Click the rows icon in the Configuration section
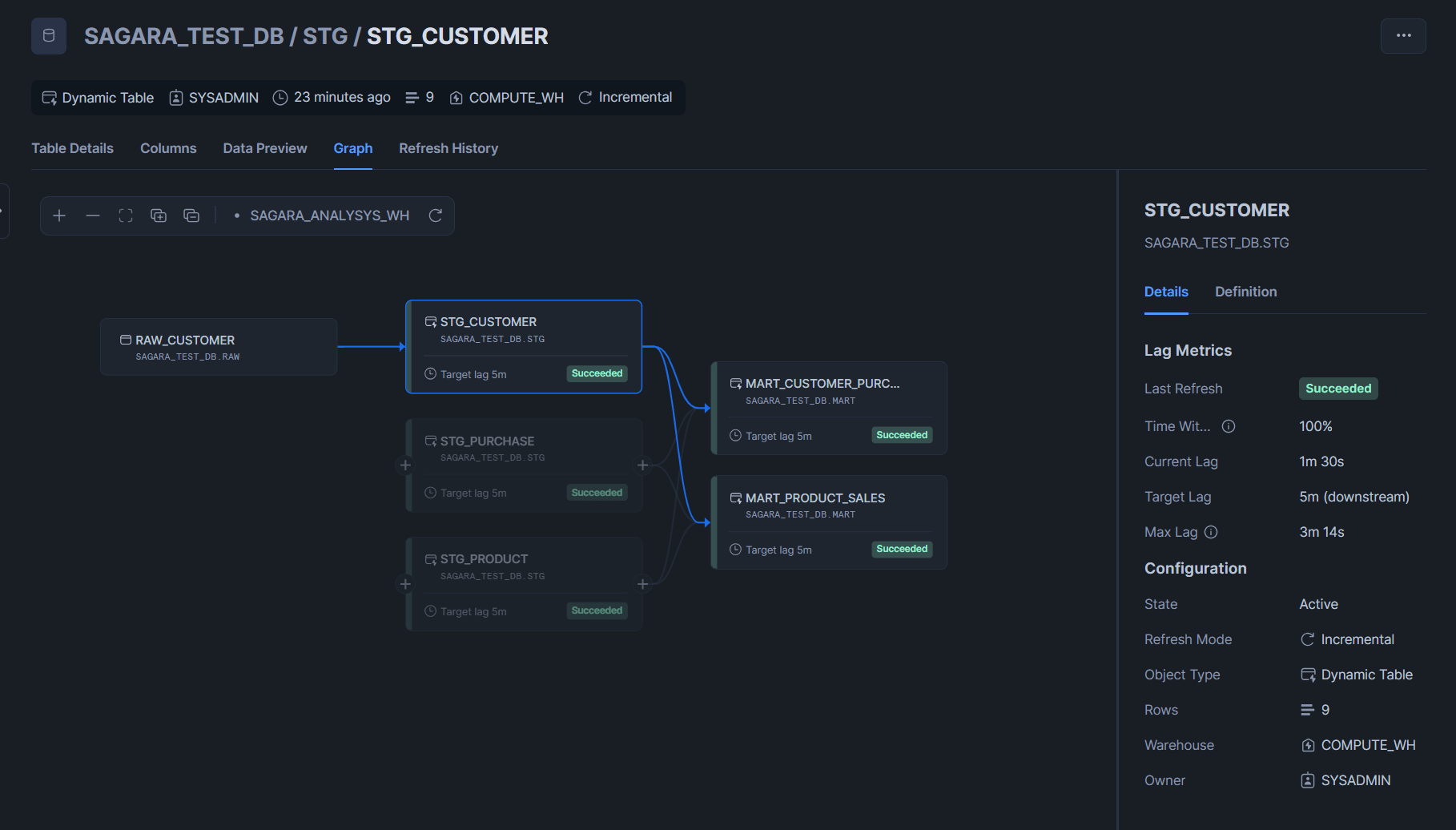Viewport: 1456px width, 830px height. [1308, 710]
